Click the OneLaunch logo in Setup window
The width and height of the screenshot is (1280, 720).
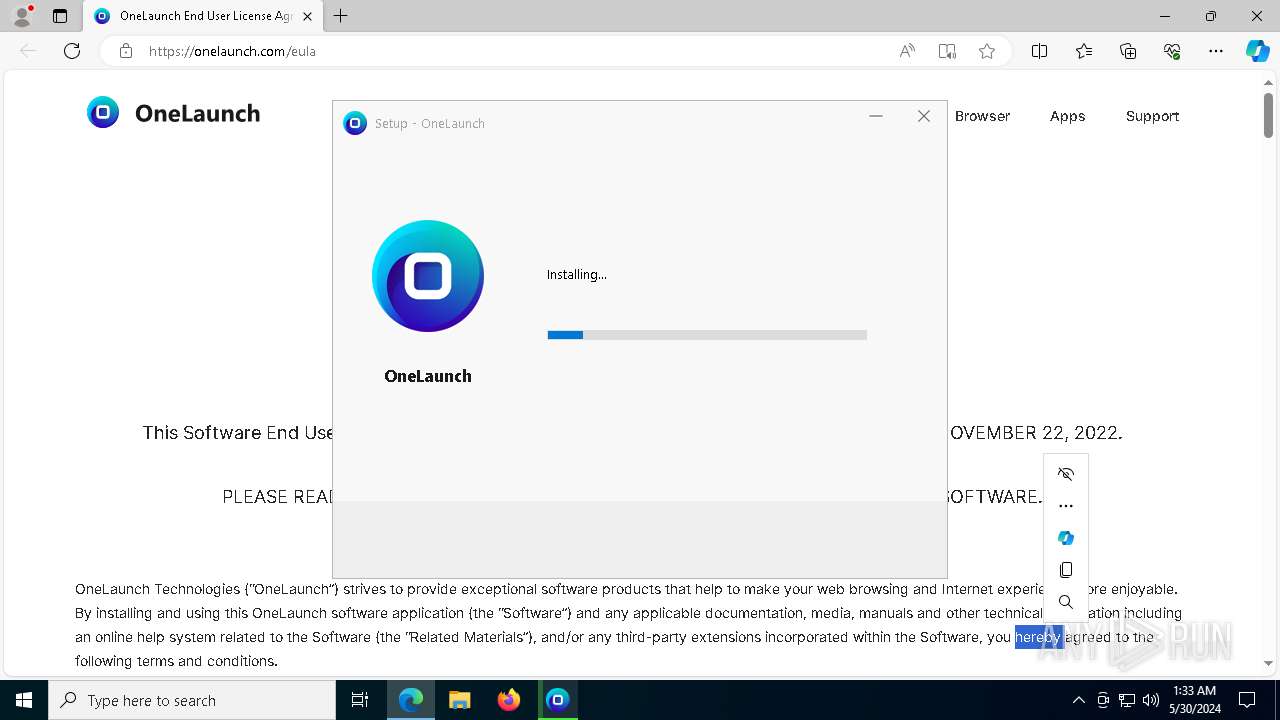click(428, 276)
